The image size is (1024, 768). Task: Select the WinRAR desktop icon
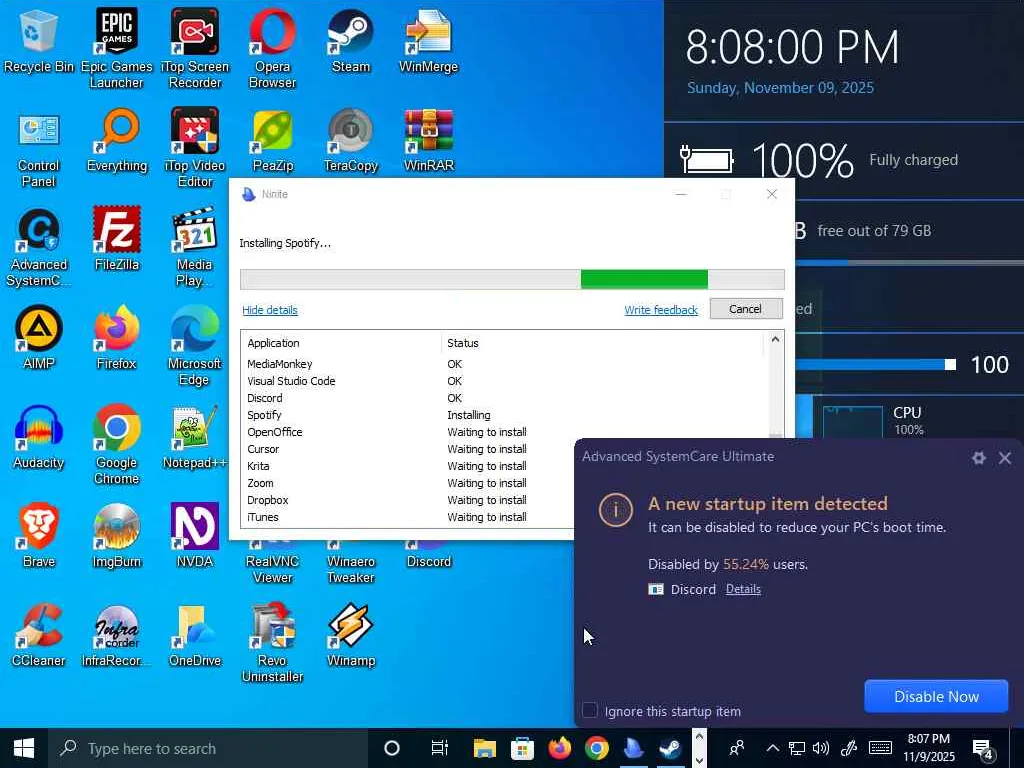(x=428, y=140)
